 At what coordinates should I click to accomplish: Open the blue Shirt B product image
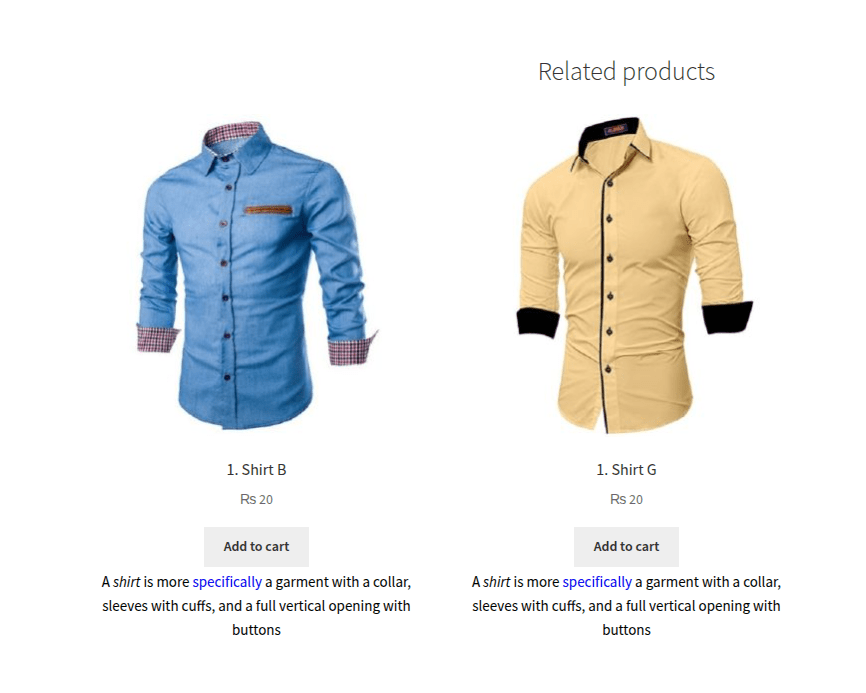(256, 274)
